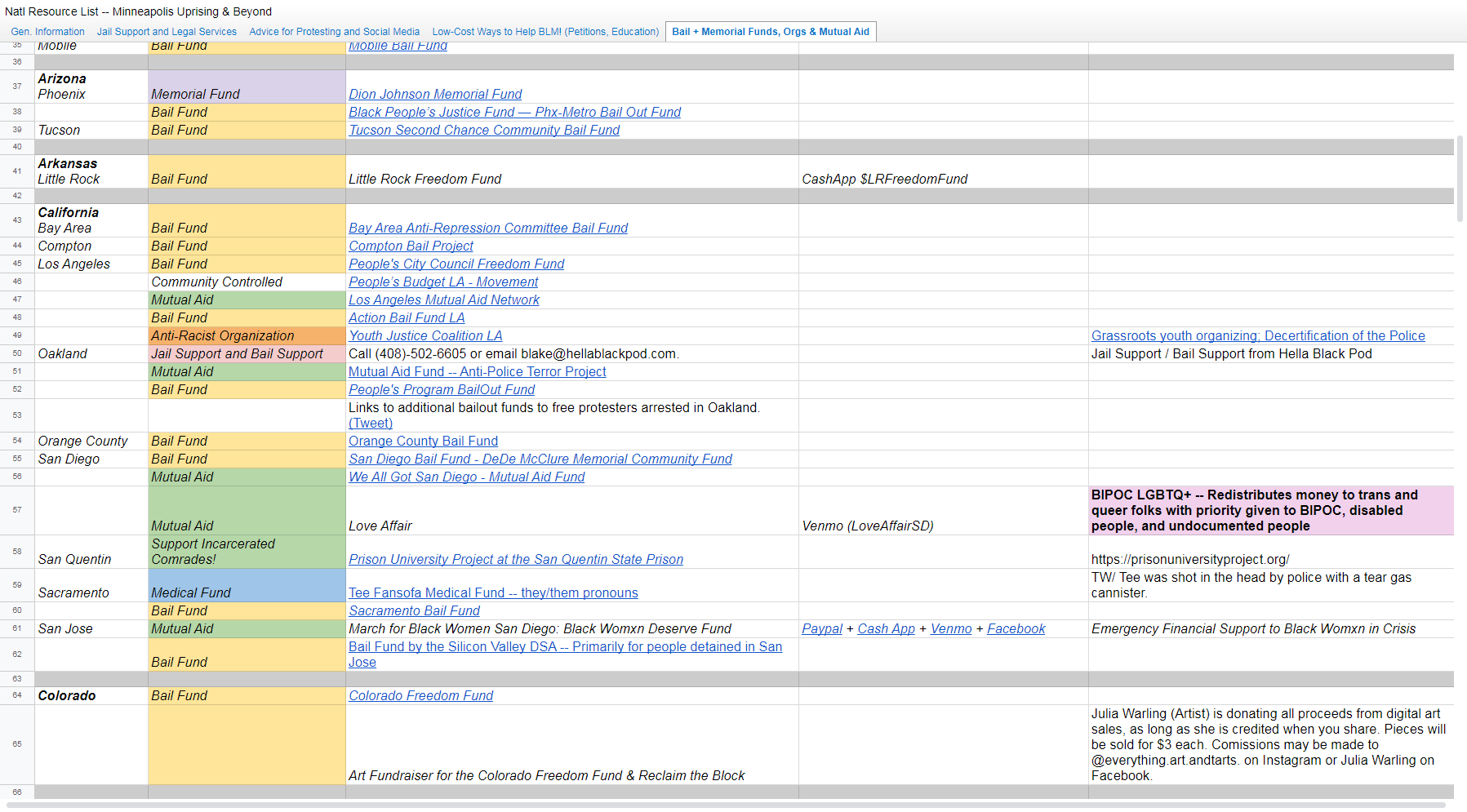Select the Sacramento city cell
1467x812 pixels.
click(x=91, y=585)
